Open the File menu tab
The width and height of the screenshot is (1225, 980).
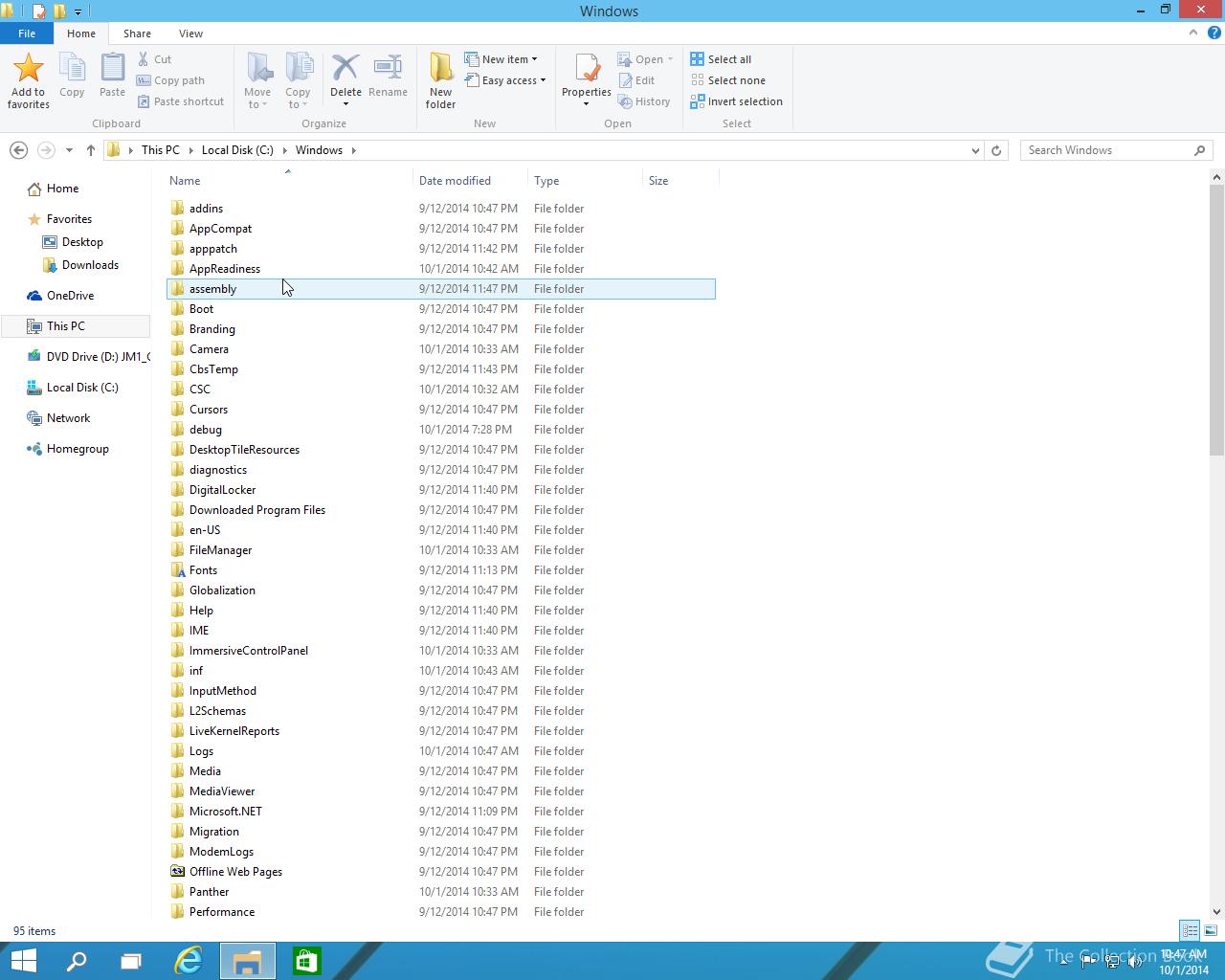(27, 33)
